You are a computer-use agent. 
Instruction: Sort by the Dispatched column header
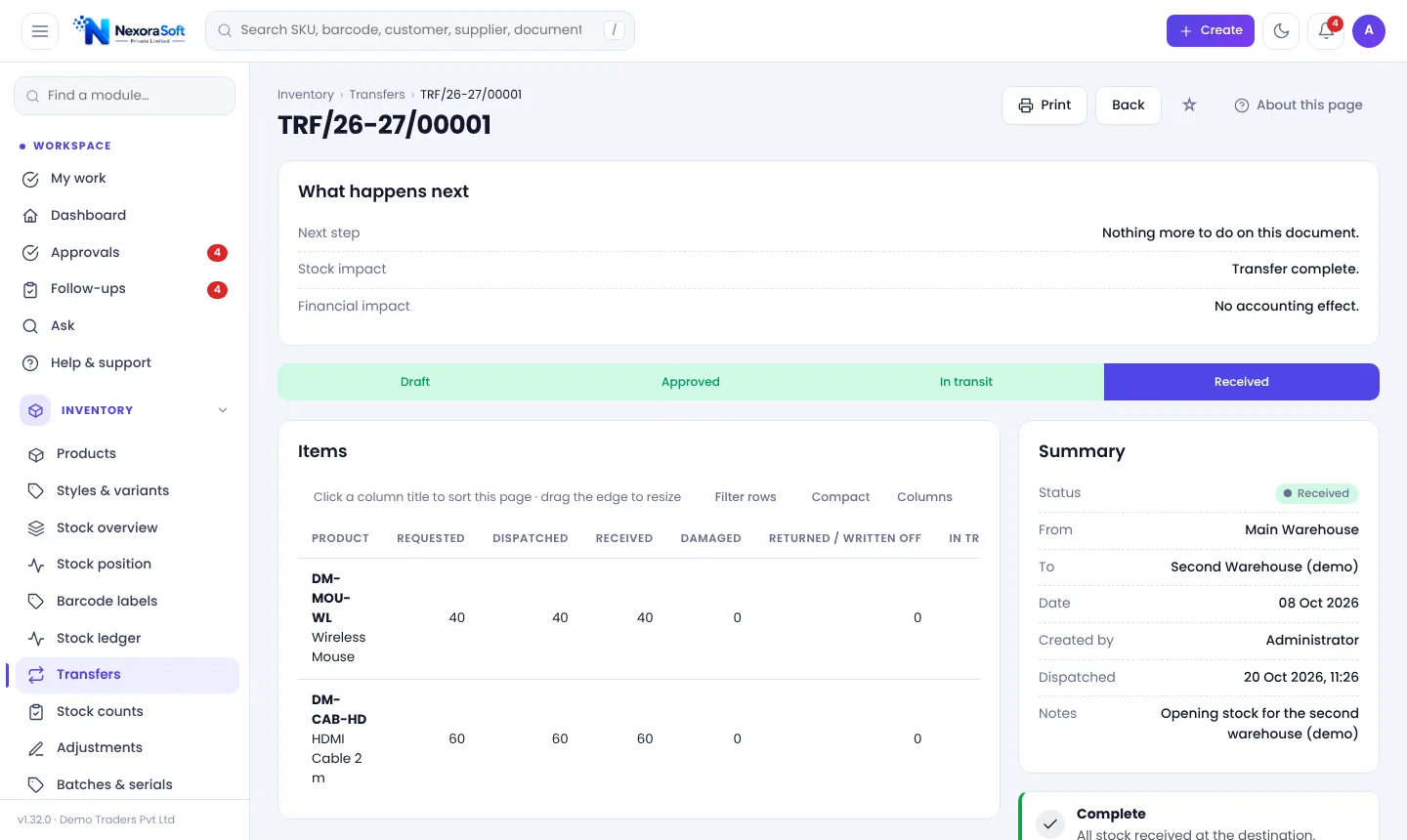531,538
